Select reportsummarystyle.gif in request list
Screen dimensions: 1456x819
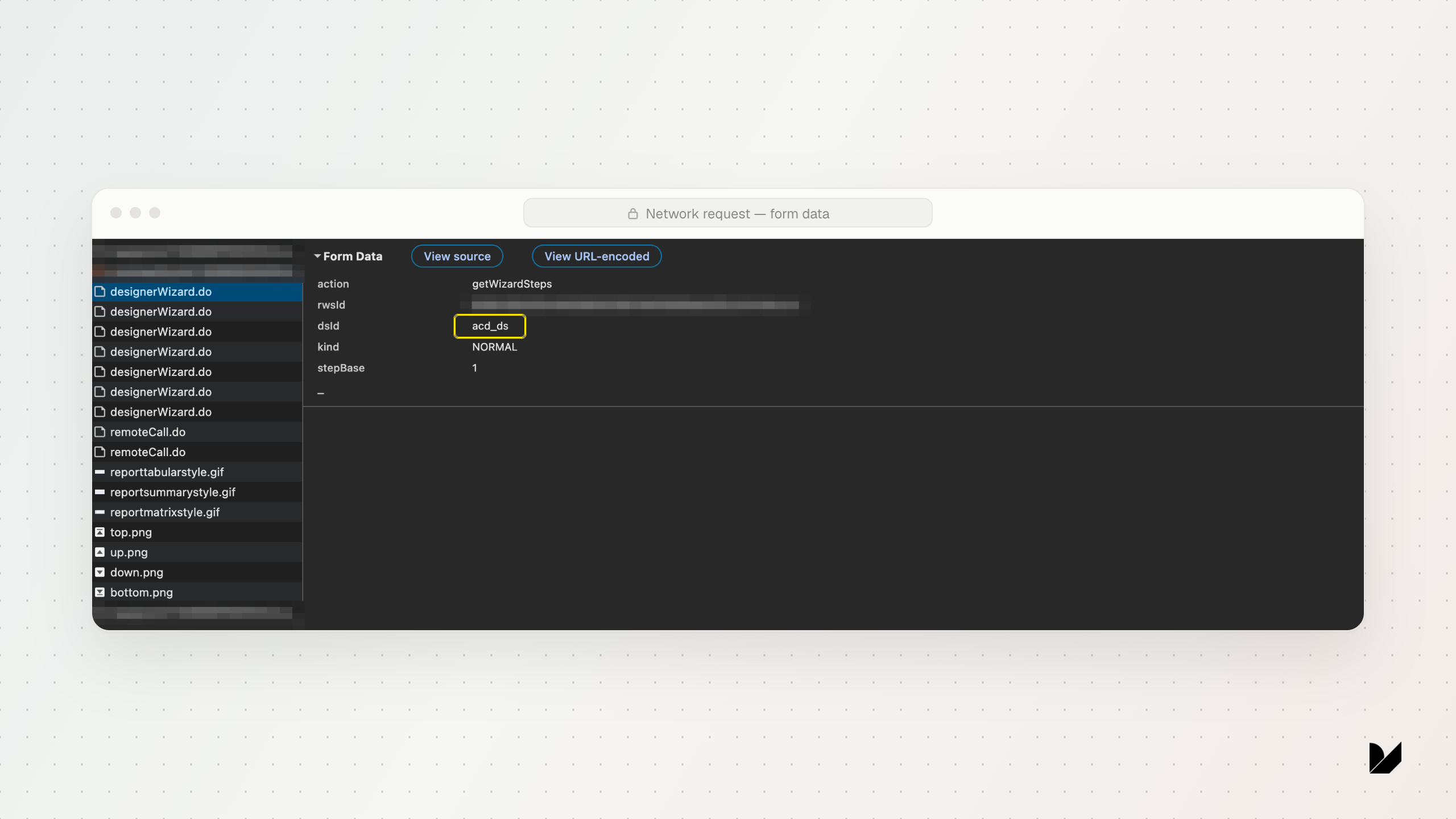coord(197,492)
